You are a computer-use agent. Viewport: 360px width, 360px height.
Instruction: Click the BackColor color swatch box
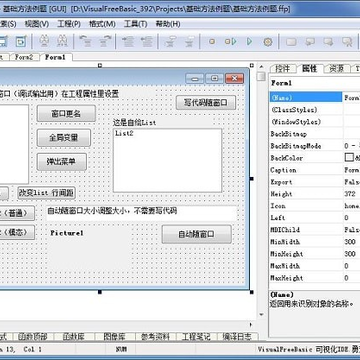tap(349, 158)
